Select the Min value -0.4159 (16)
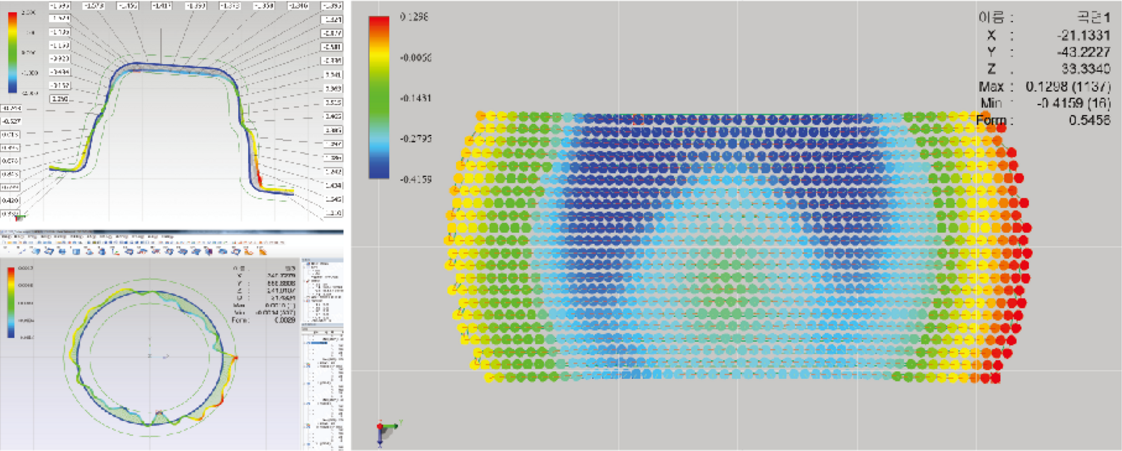 coord(1068,104)
